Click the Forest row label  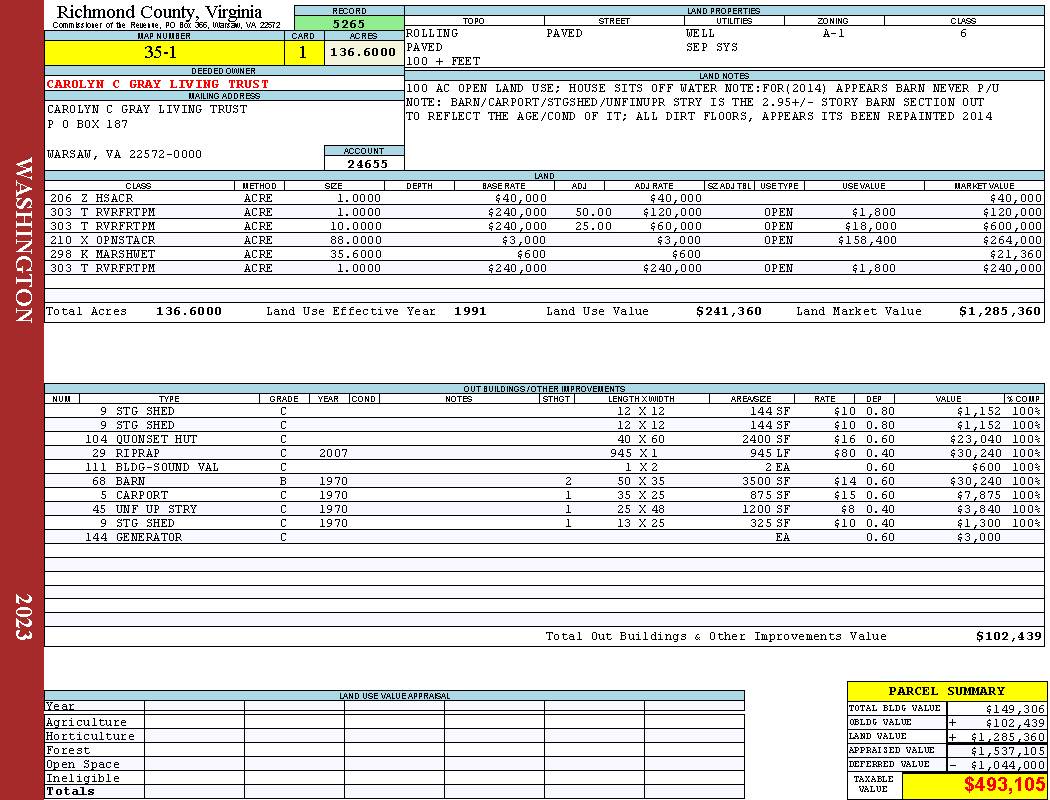(x=67, y=750)
